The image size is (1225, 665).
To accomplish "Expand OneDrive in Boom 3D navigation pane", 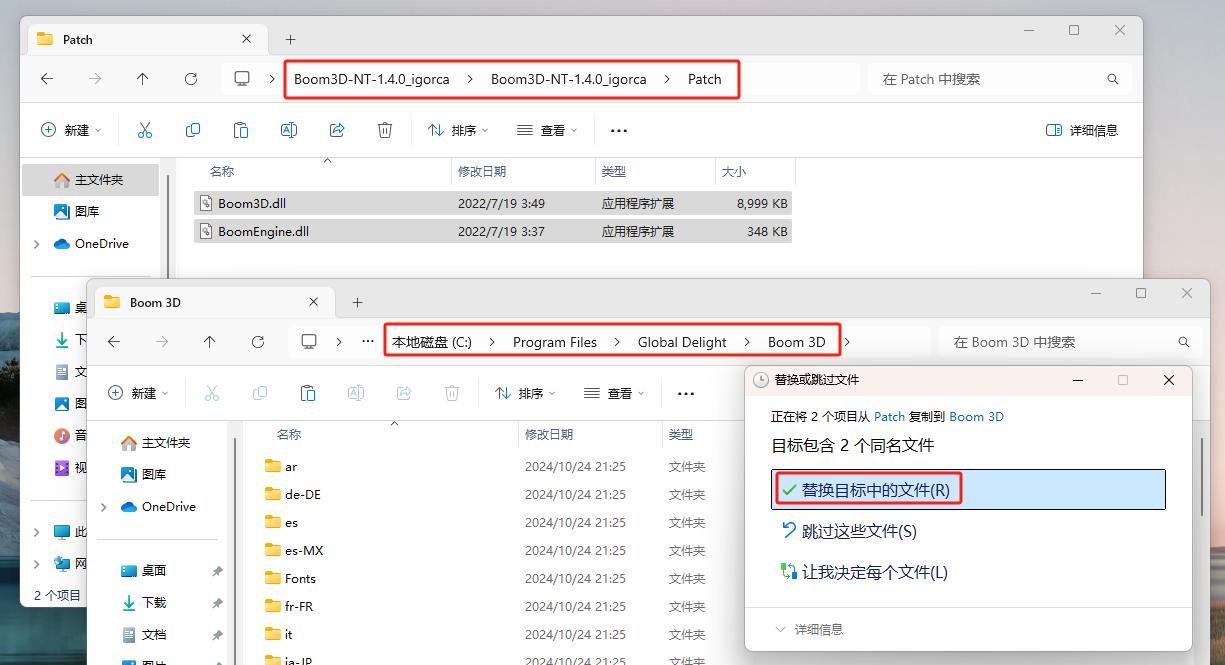I will coord(104,507).
